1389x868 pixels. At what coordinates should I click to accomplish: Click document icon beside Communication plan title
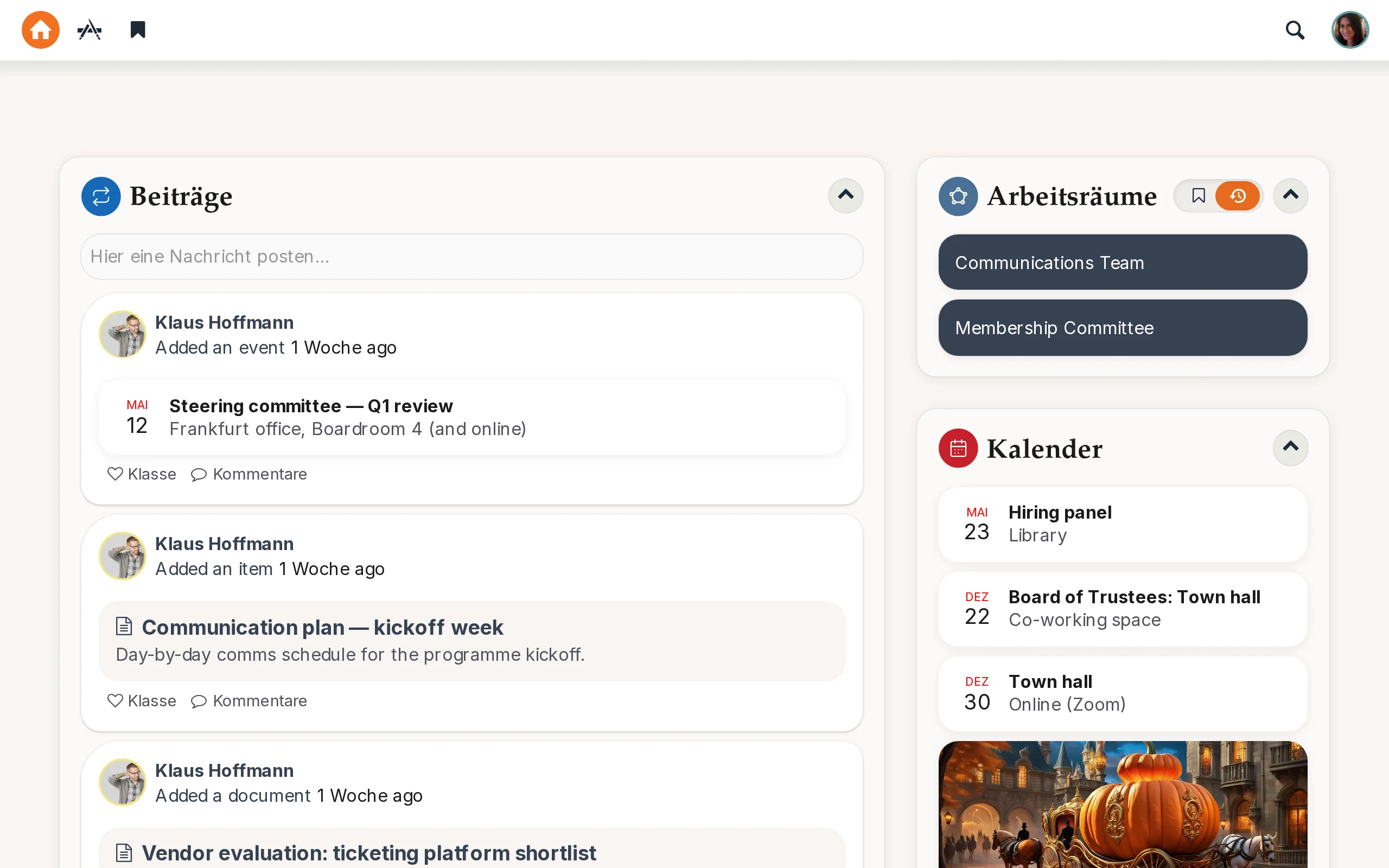pos(124,626)
